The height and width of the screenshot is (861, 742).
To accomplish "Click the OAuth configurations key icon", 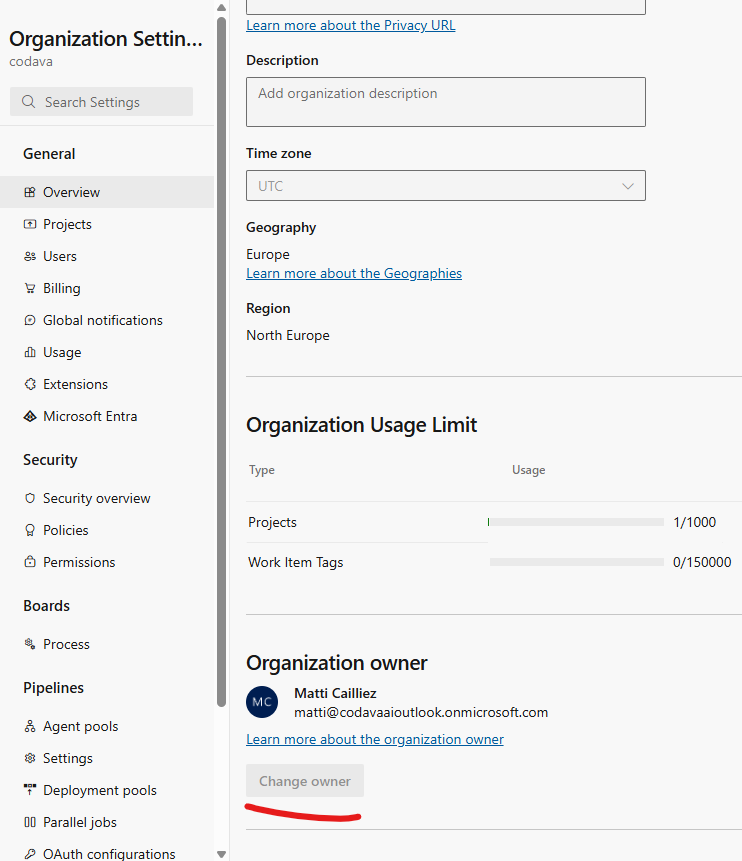I will coord(30,854).
